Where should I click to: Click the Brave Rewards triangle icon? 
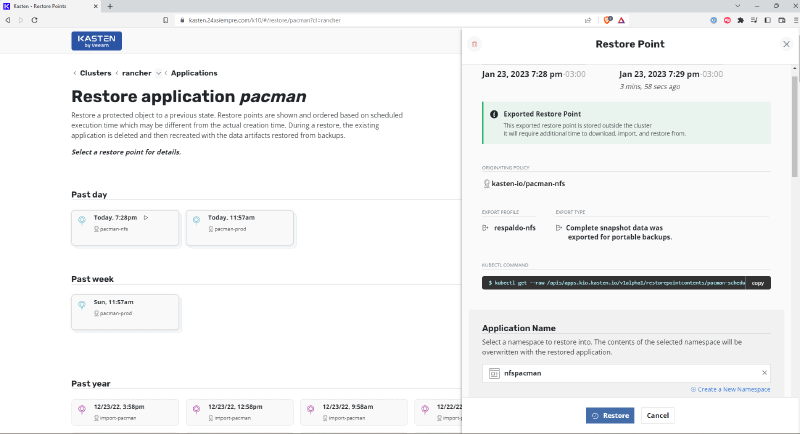[x=621, y=20]
